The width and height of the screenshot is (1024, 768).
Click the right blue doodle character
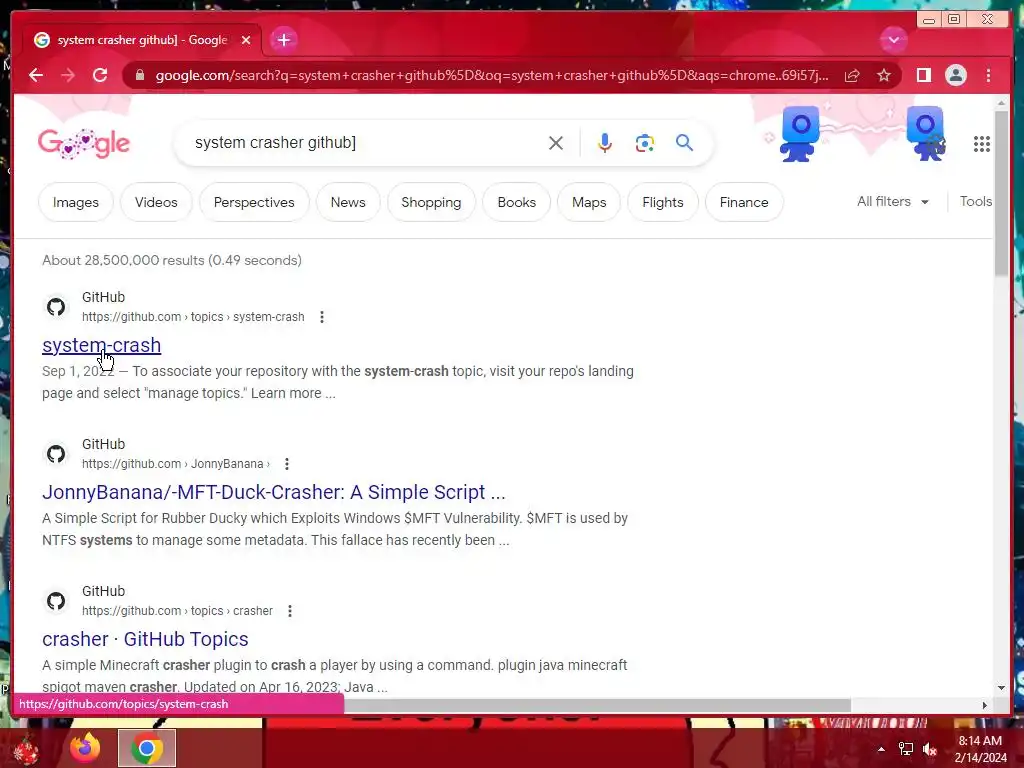925,134
